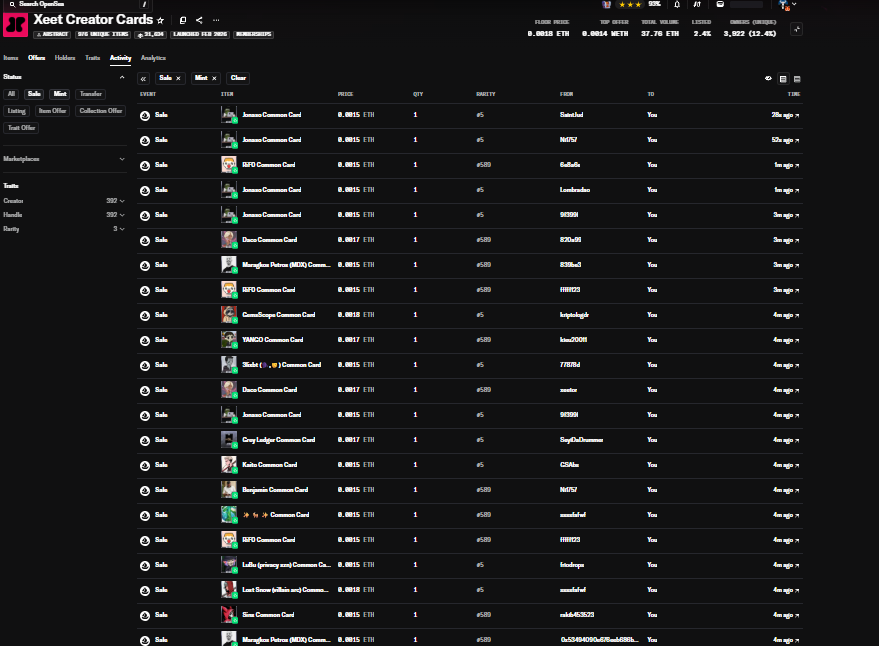
Task: Open the Kaito Common Card thumbnail
Action: click(229, 465)
